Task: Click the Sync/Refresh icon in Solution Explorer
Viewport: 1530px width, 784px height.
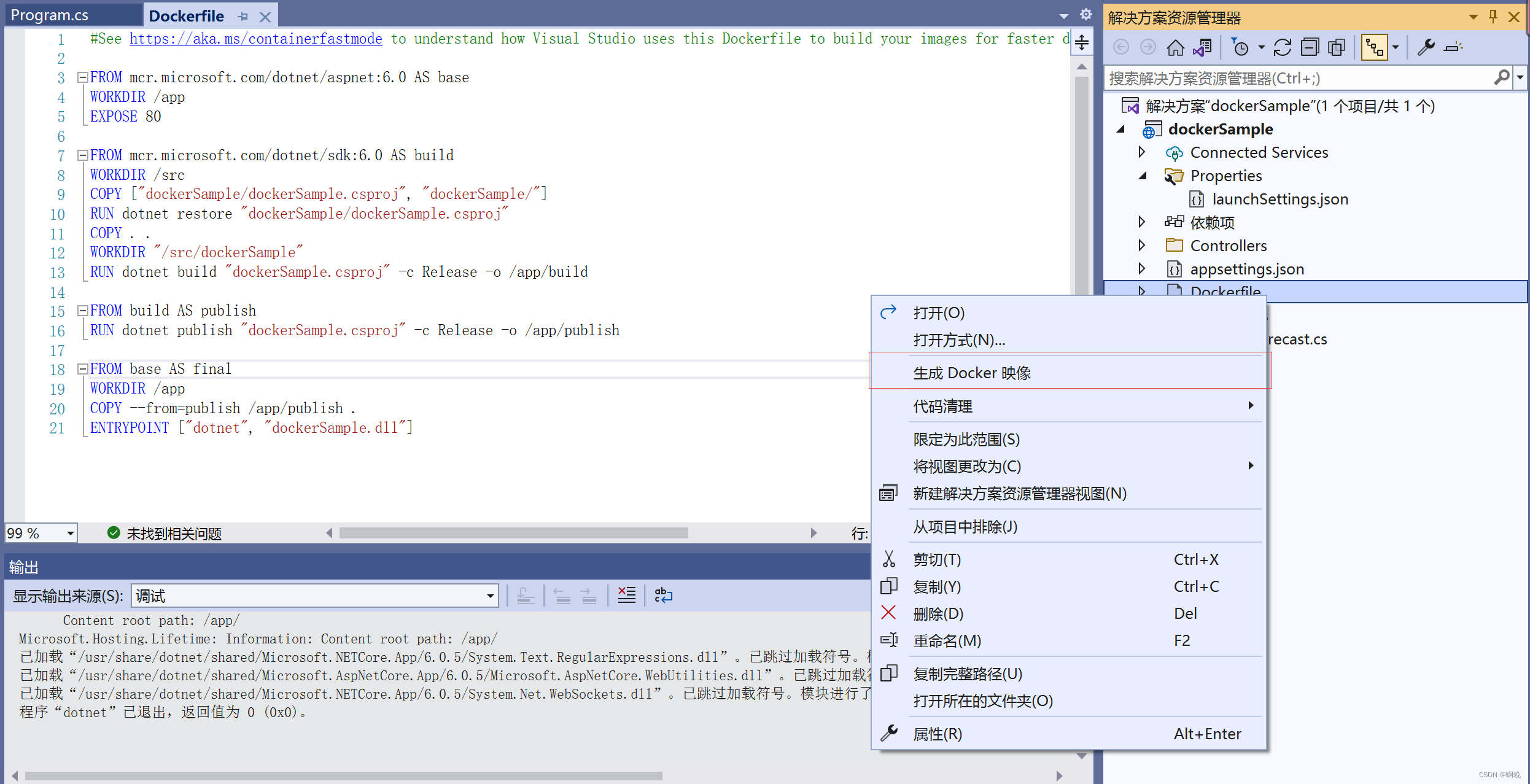Action: (1282, 47)
